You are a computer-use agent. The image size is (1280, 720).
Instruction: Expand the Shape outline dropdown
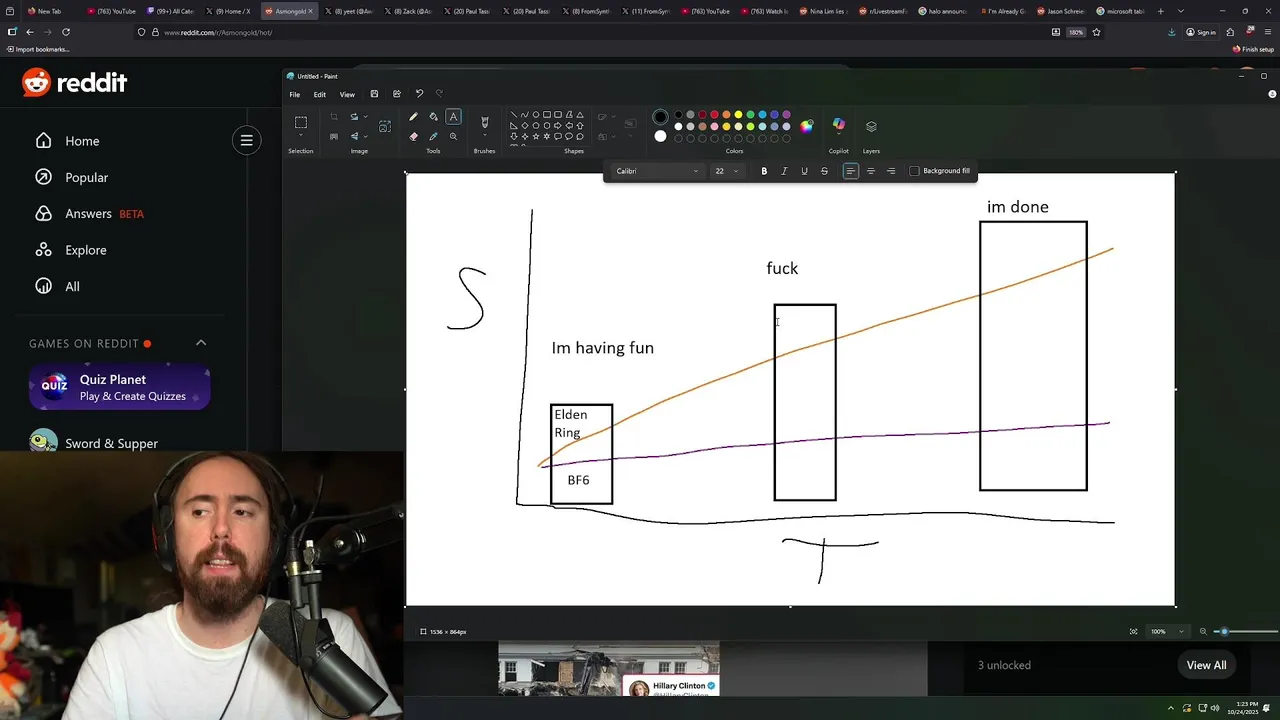(605, 117)
